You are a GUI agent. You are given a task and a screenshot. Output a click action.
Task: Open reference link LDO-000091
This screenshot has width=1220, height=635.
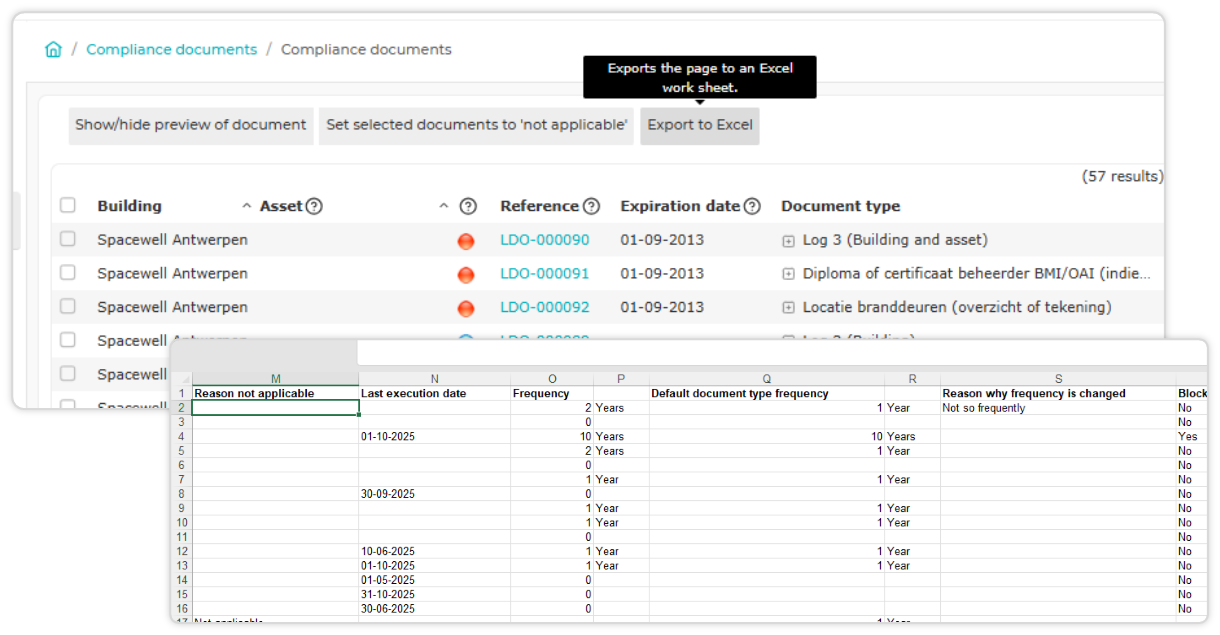pos(545,273)
